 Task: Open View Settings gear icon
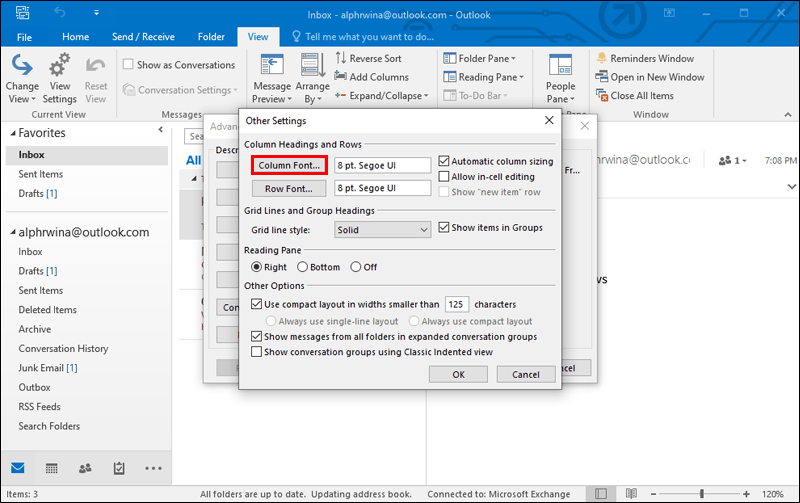click(60, 65)
